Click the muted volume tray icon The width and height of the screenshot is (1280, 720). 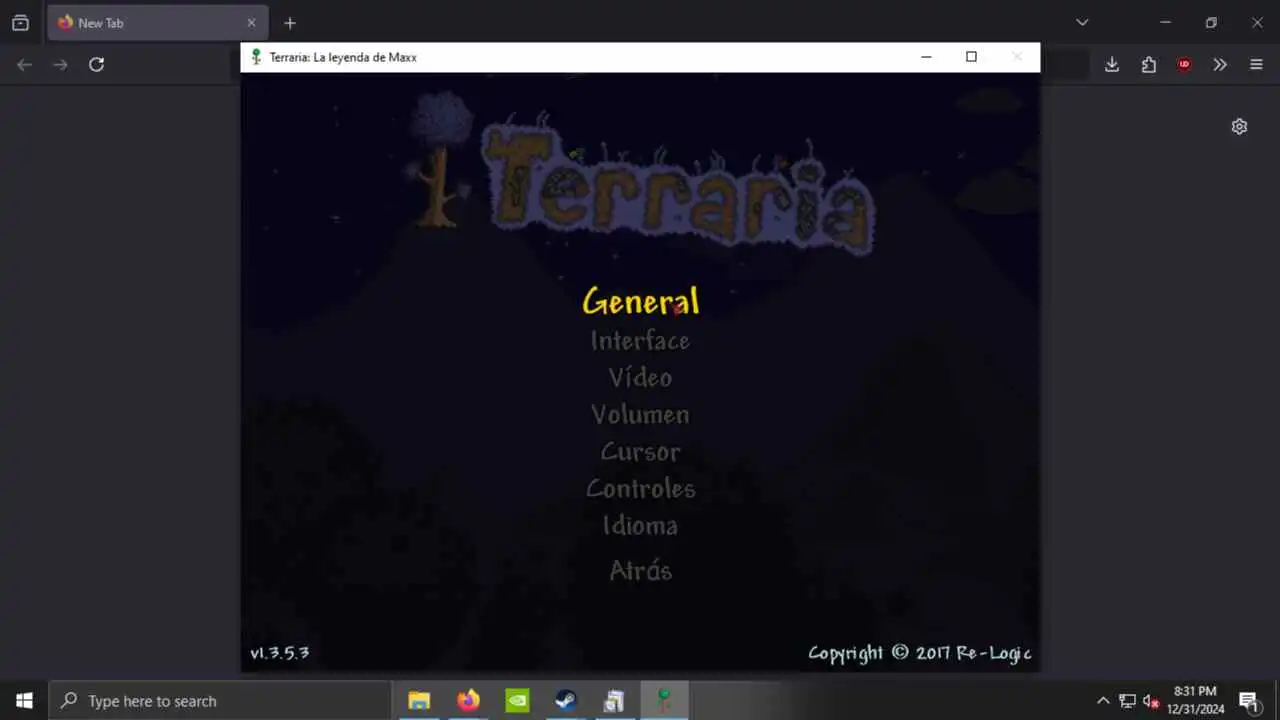click(1151, 701)
